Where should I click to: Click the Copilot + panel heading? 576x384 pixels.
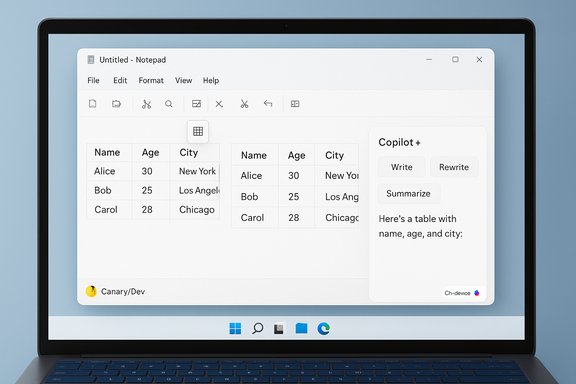click(399, 142)
